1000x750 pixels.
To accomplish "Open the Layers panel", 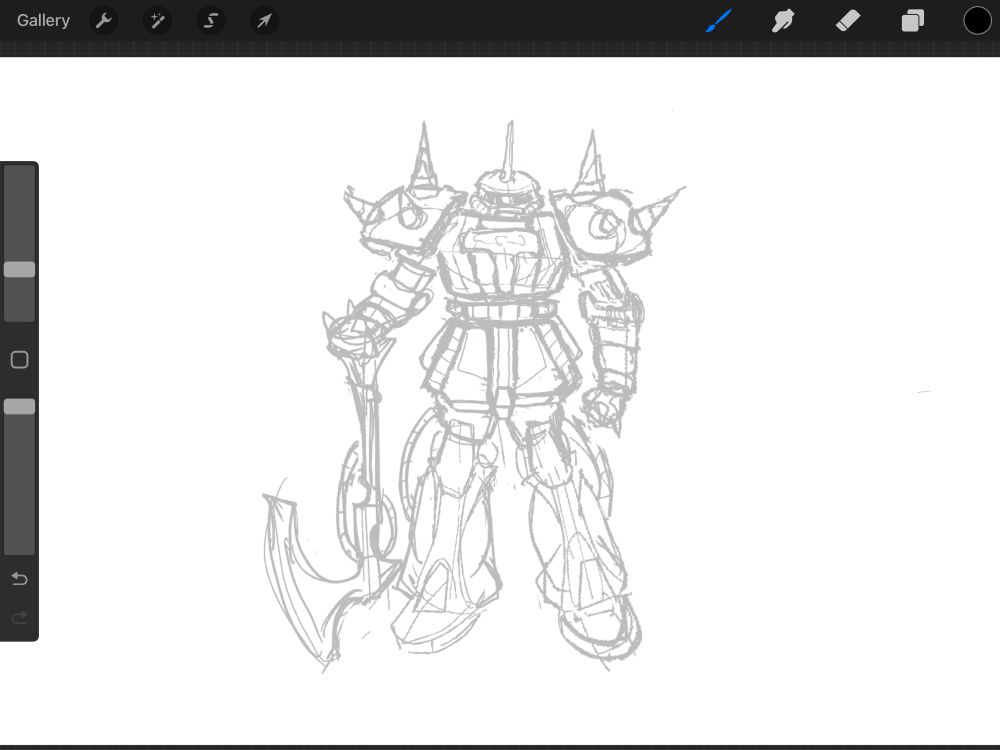I will click(x=912, y=20).
